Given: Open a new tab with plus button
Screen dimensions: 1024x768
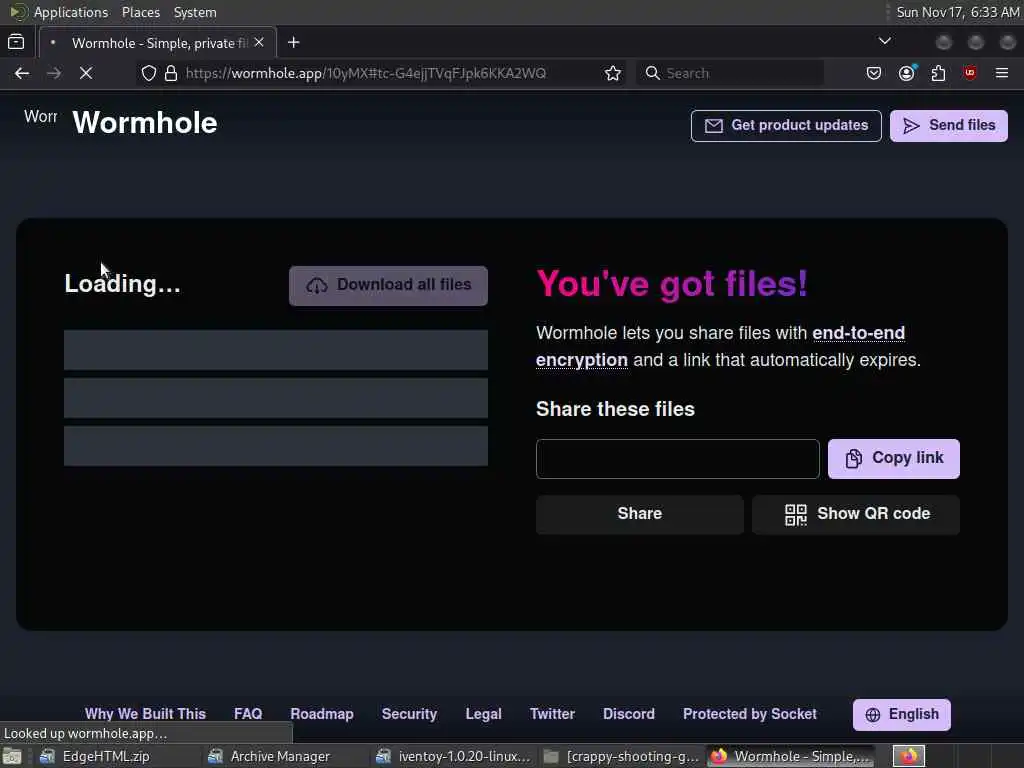Looking at the screenshot, I should pos(294,42).
